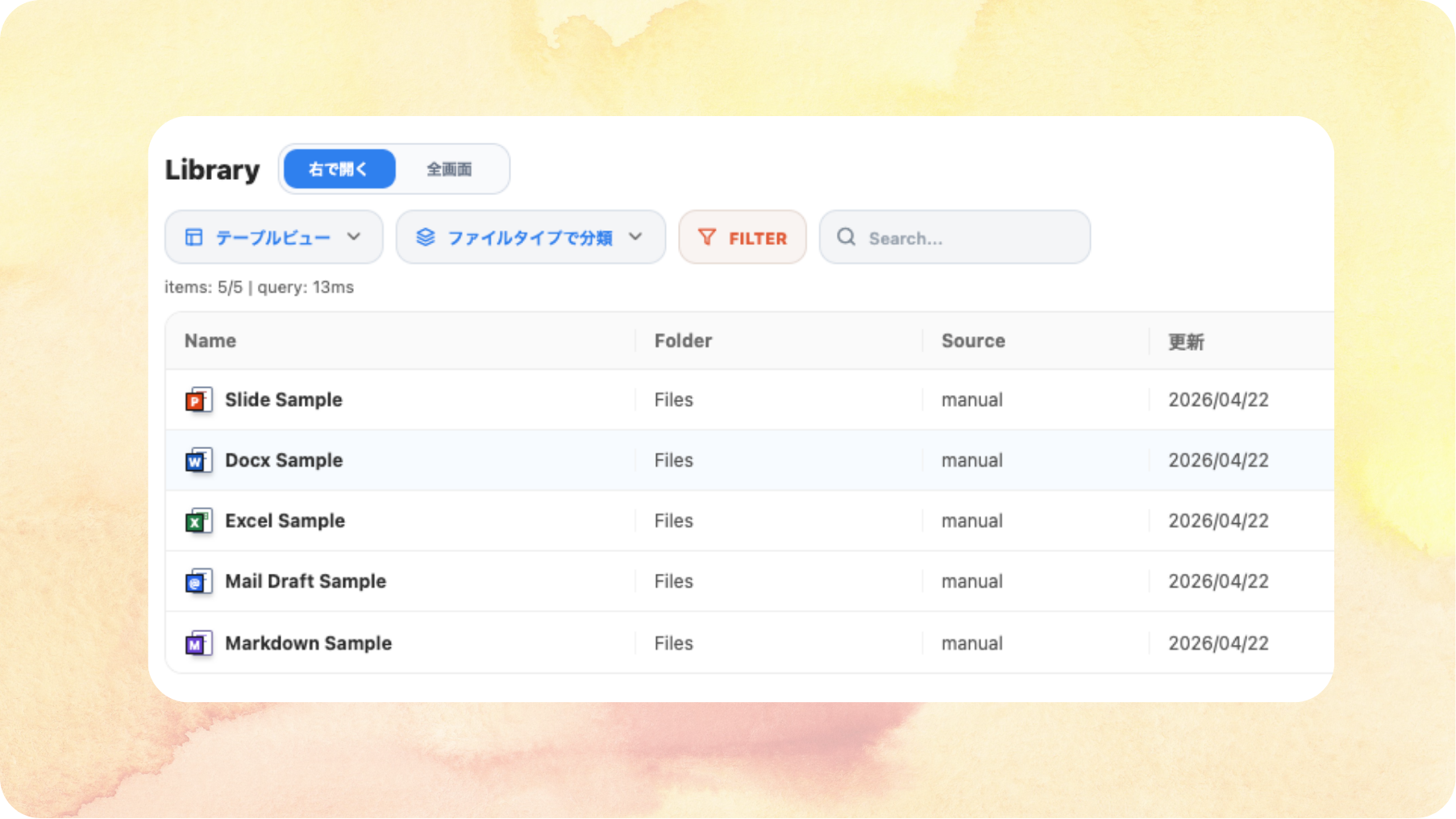Sort by the 更新 column header

[x=1186, y=342]
